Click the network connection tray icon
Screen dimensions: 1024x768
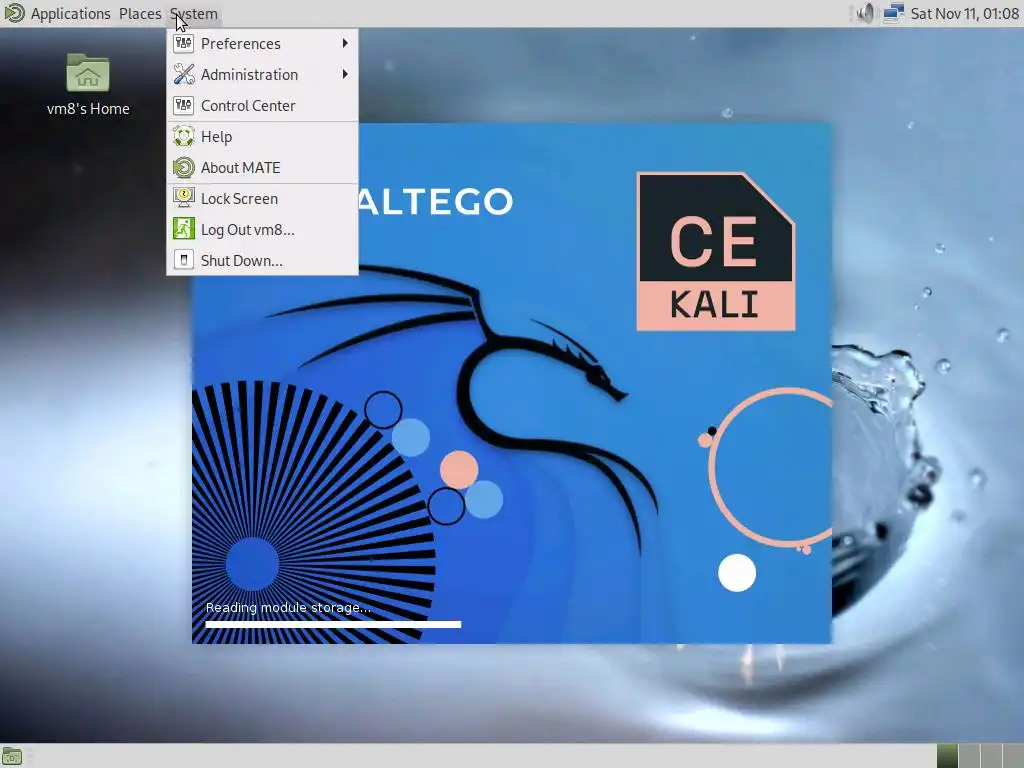(893, 13)
